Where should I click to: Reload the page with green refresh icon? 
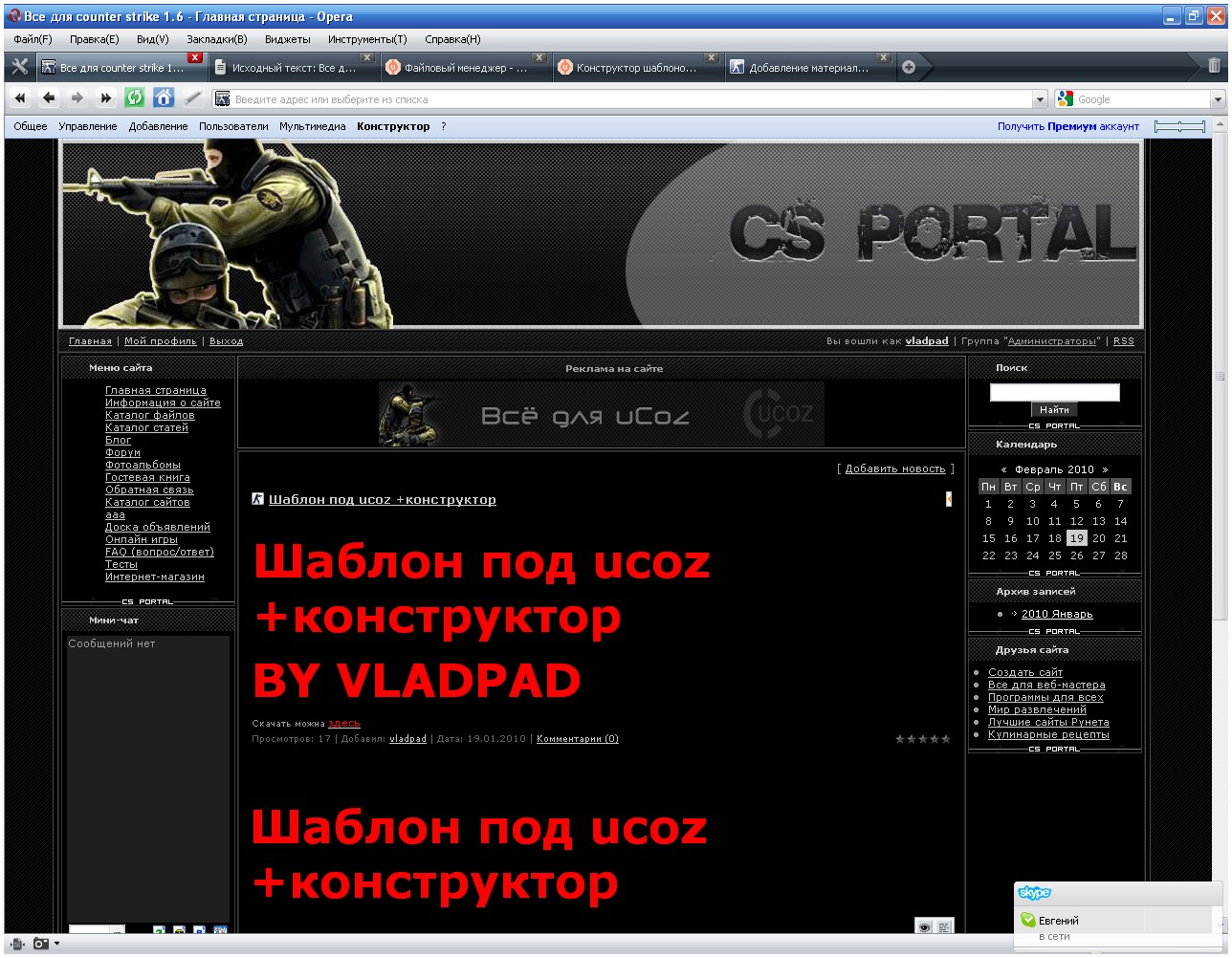(x=135, y=98)
